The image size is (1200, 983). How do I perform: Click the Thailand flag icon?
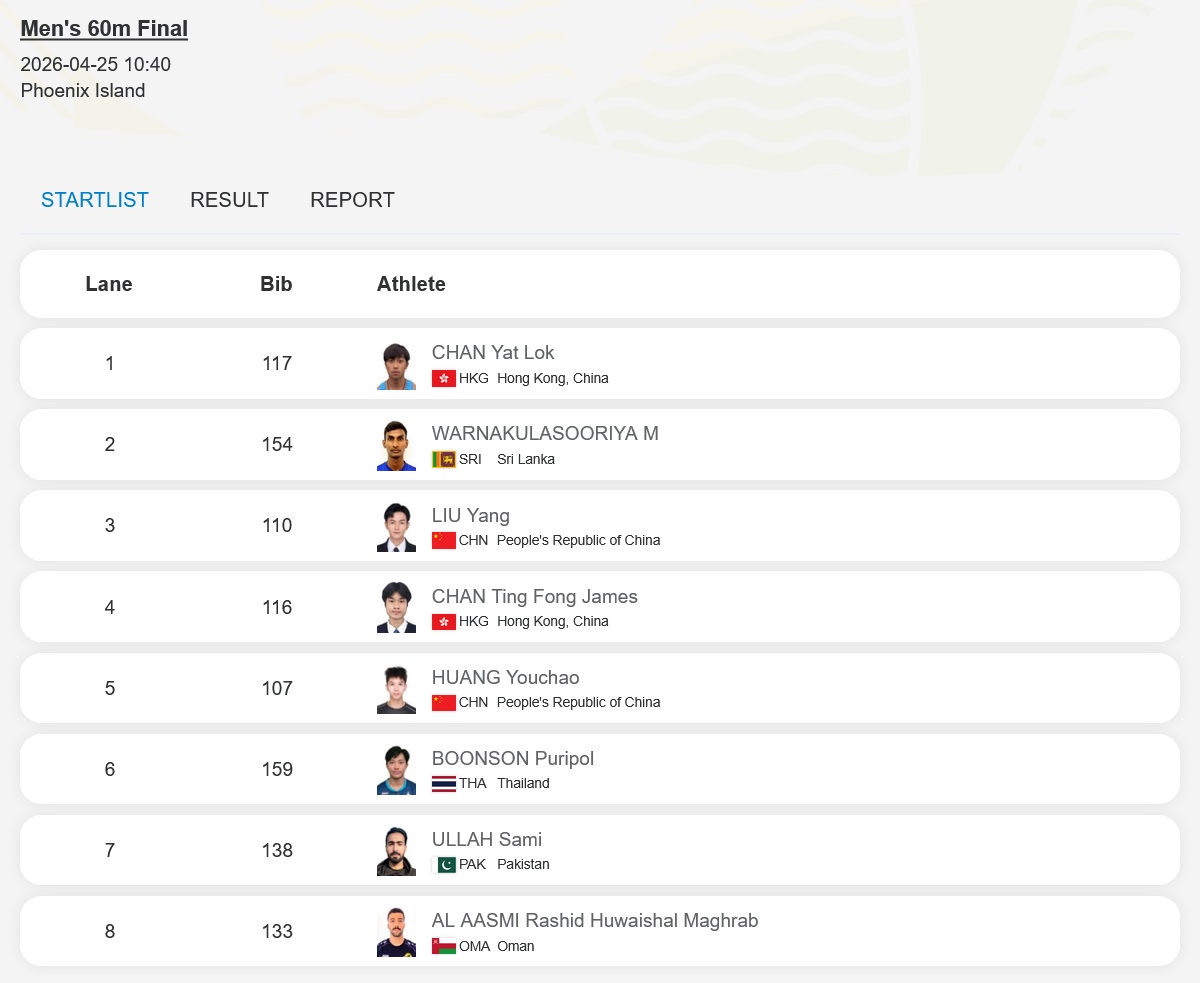click(444, 784)
